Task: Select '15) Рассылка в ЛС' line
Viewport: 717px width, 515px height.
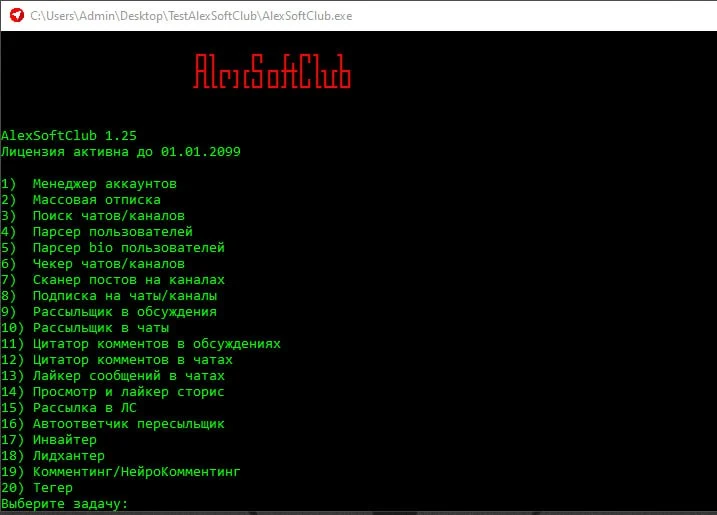Action: (69, 408)
